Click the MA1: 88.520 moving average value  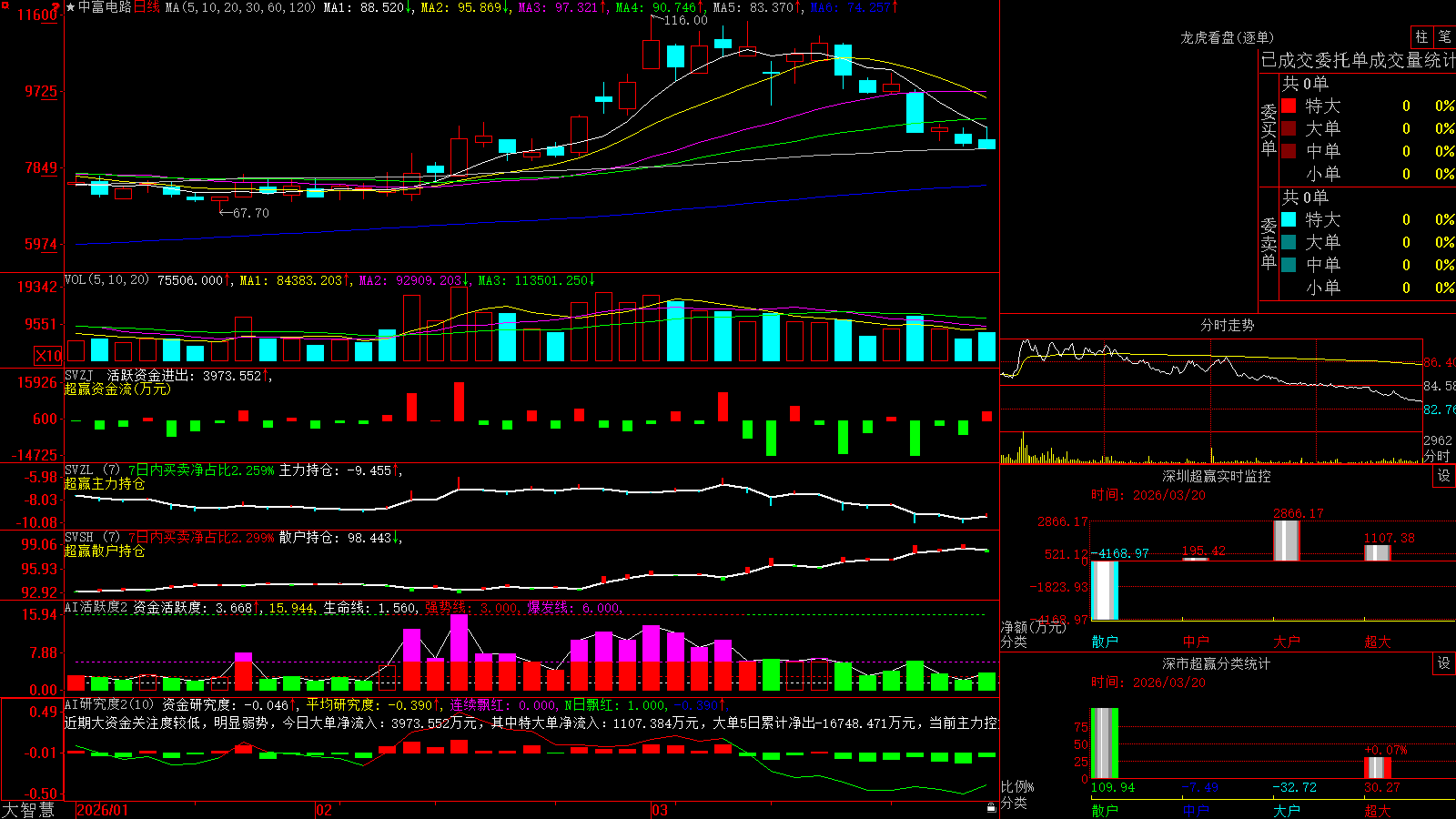coord(368,7)
